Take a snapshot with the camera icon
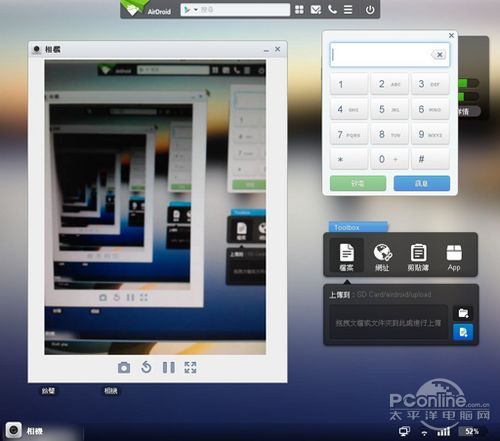 click(124, 368)
